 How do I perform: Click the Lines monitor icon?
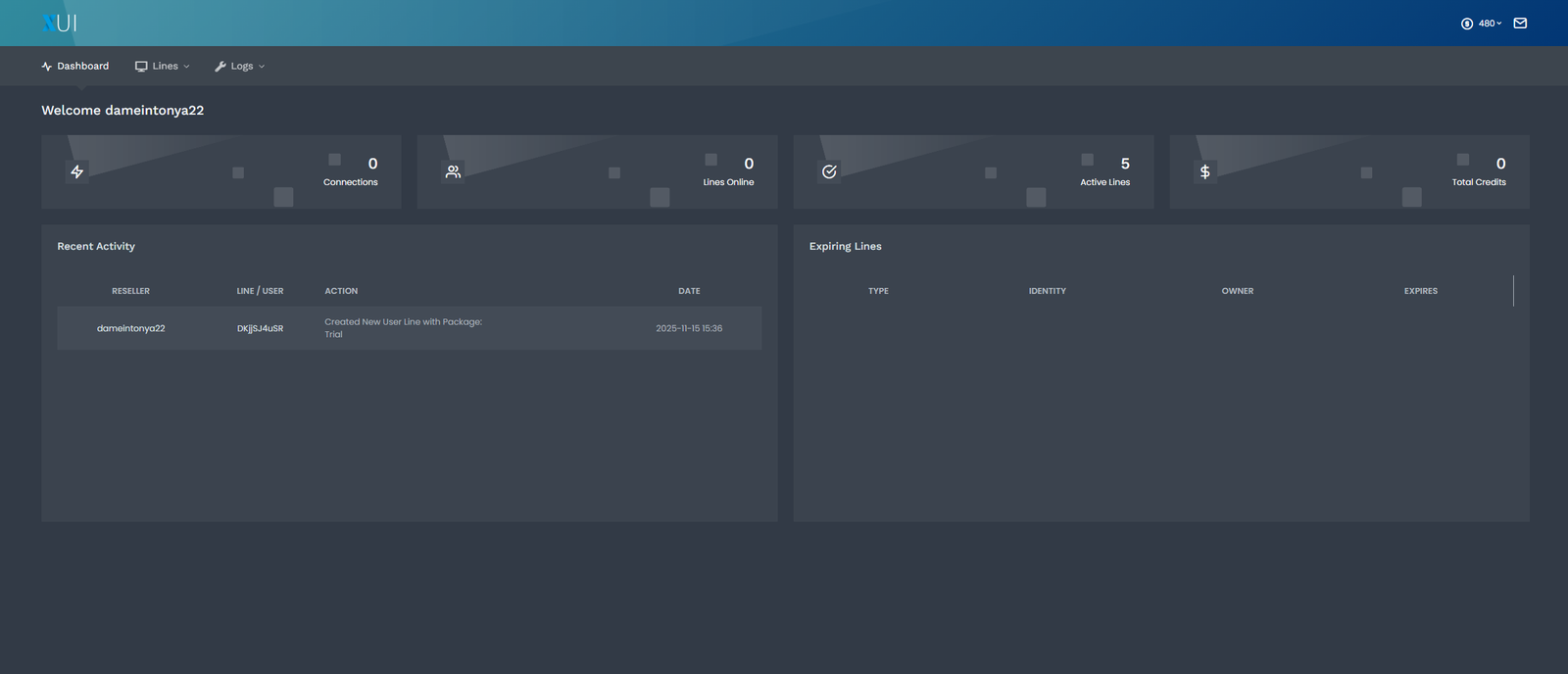click(x=141, y=67)
